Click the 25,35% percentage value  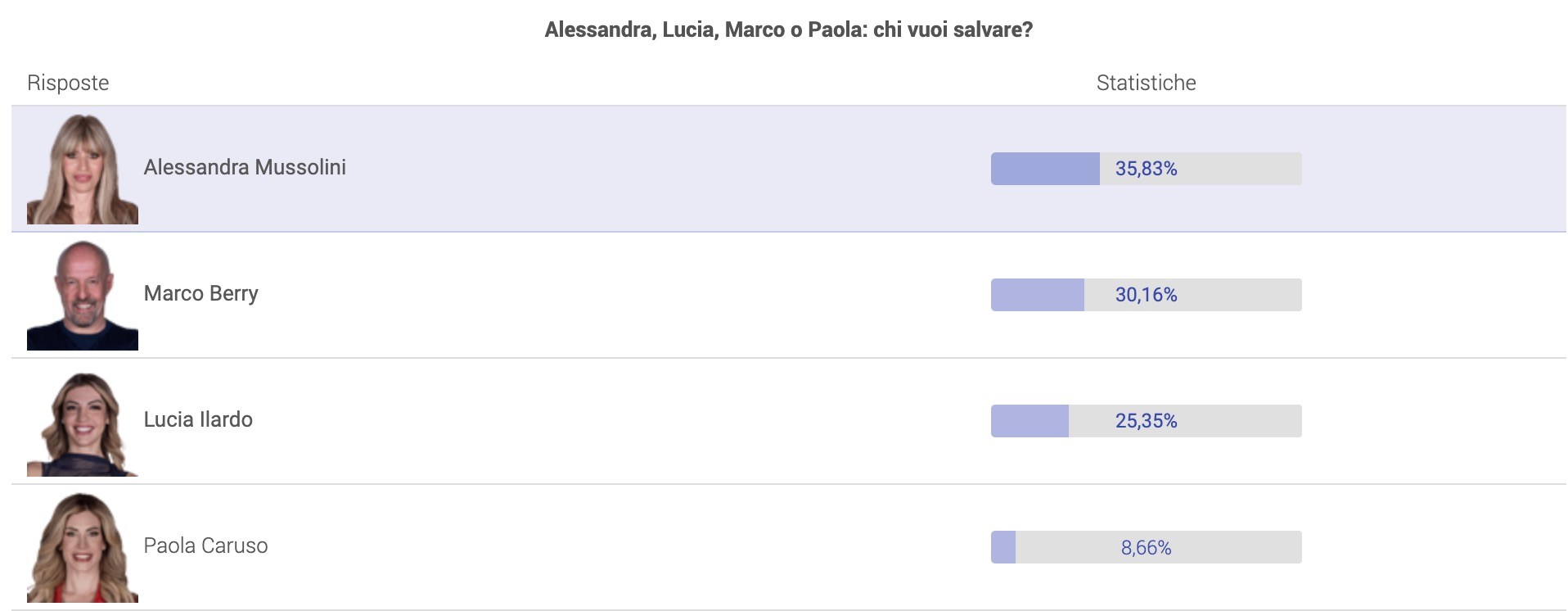tap(1146, 421)
